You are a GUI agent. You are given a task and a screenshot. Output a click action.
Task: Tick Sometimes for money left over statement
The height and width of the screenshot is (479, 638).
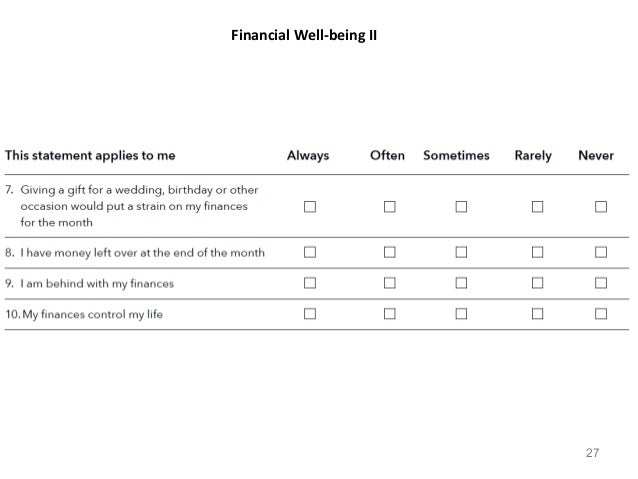coord(461,252)
